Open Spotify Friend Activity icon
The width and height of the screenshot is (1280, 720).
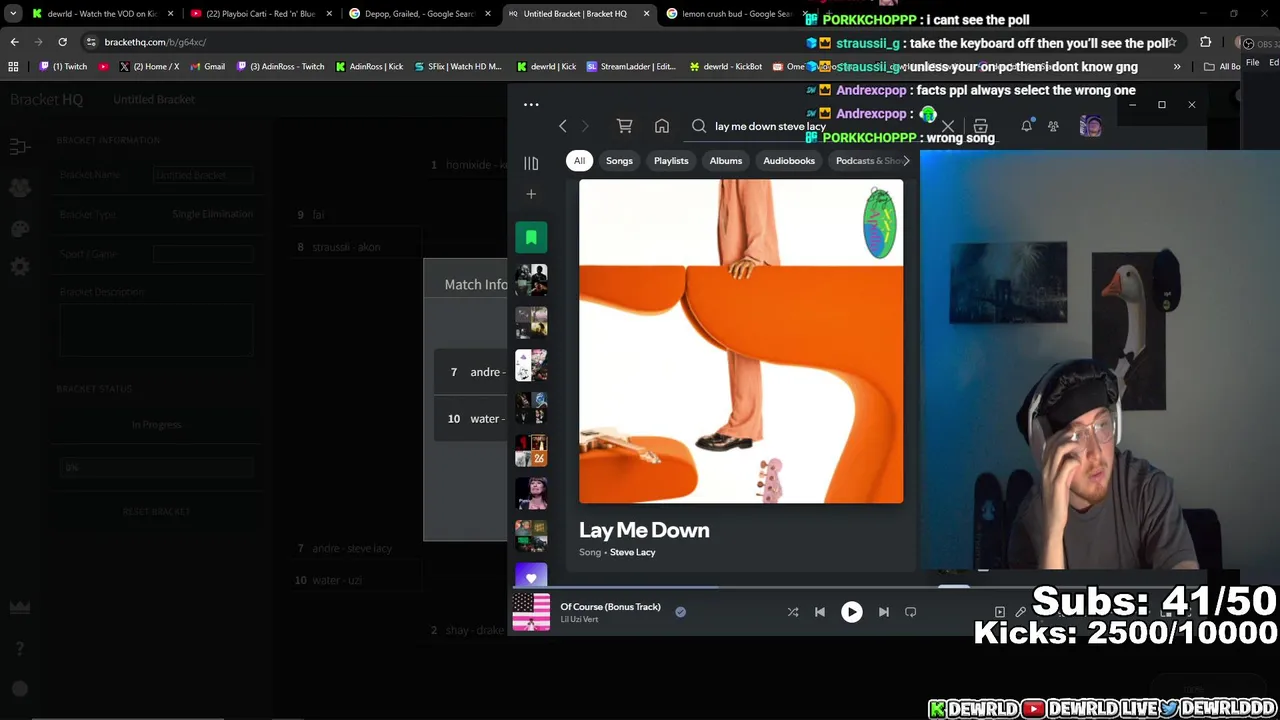(1053, 126)
